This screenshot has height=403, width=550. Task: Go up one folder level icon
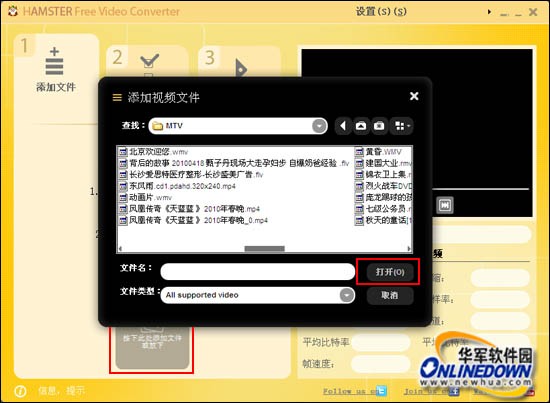361,126
